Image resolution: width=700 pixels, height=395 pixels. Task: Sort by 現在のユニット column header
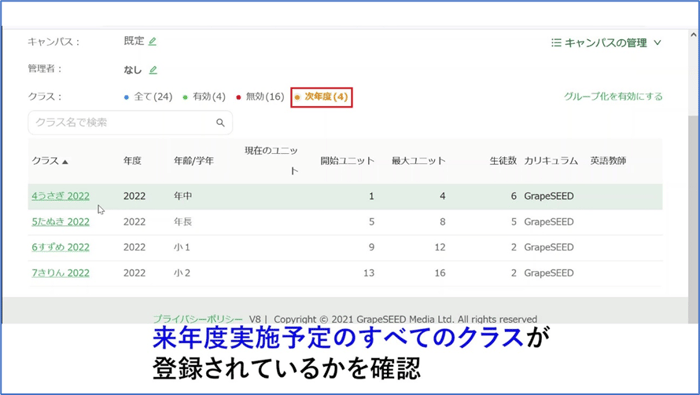click(x=271, y=161)
